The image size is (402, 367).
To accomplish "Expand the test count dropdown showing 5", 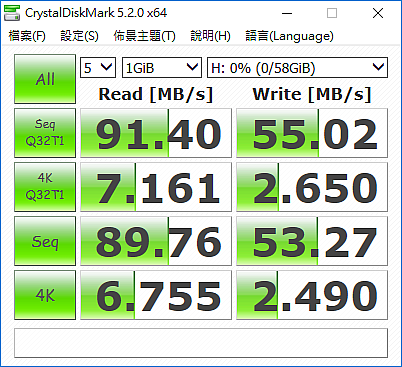I will tap(98, 68).
